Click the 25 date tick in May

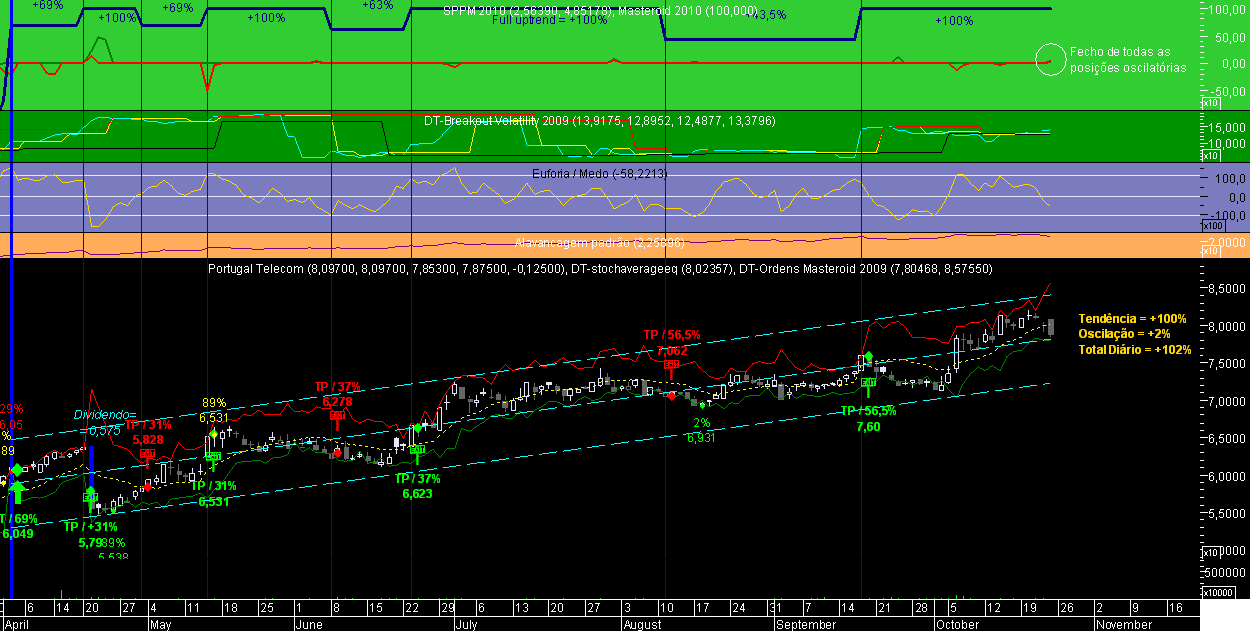coord(266,608)
